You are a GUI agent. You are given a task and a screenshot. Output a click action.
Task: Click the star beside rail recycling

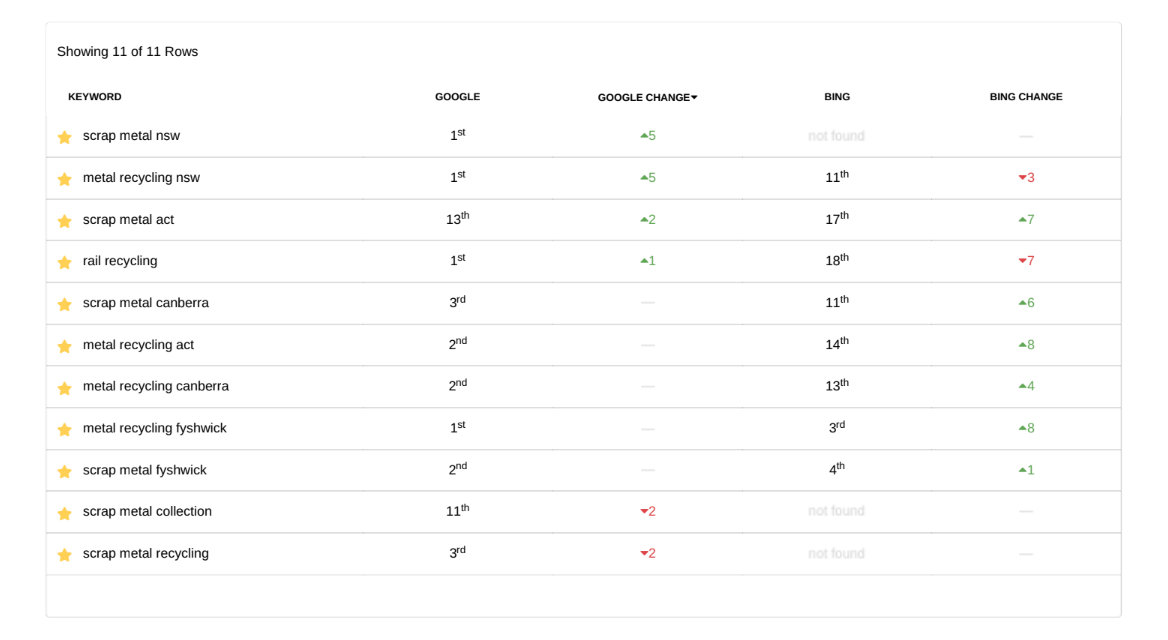point(65,262)
